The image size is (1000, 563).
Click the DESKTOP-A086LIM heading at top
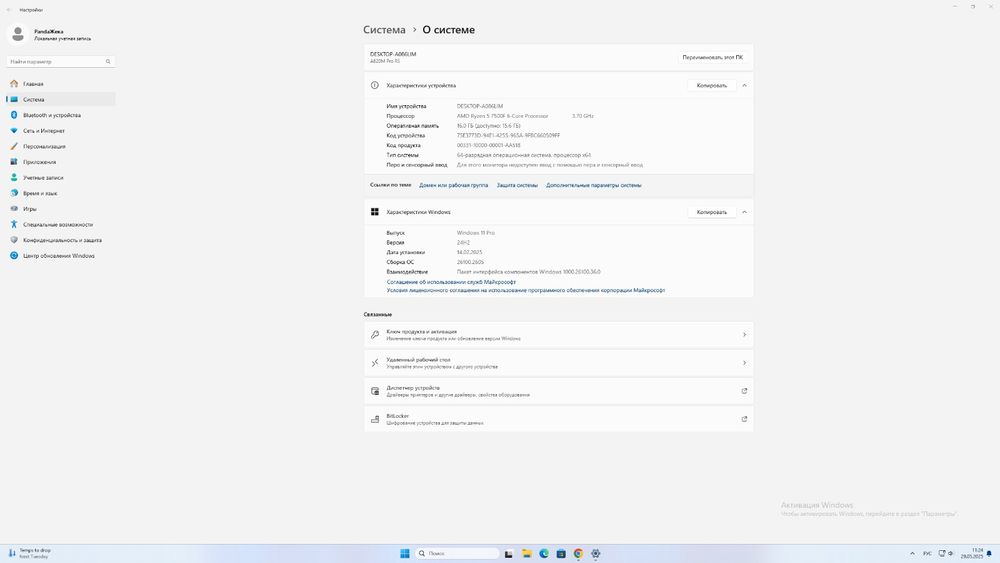point(393,54)
